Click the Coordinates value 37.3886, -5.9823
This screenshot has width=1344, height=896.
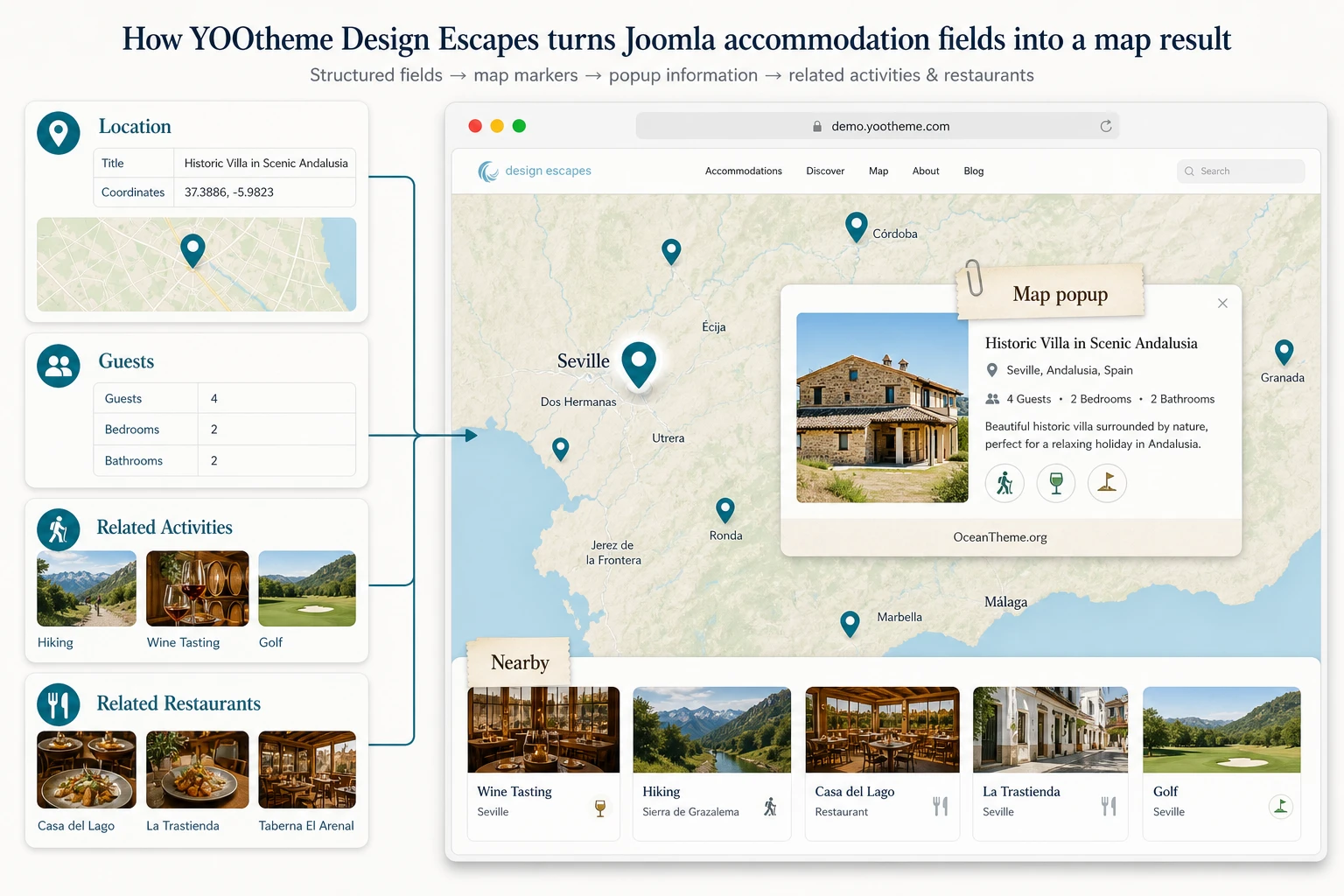(229, 192)
